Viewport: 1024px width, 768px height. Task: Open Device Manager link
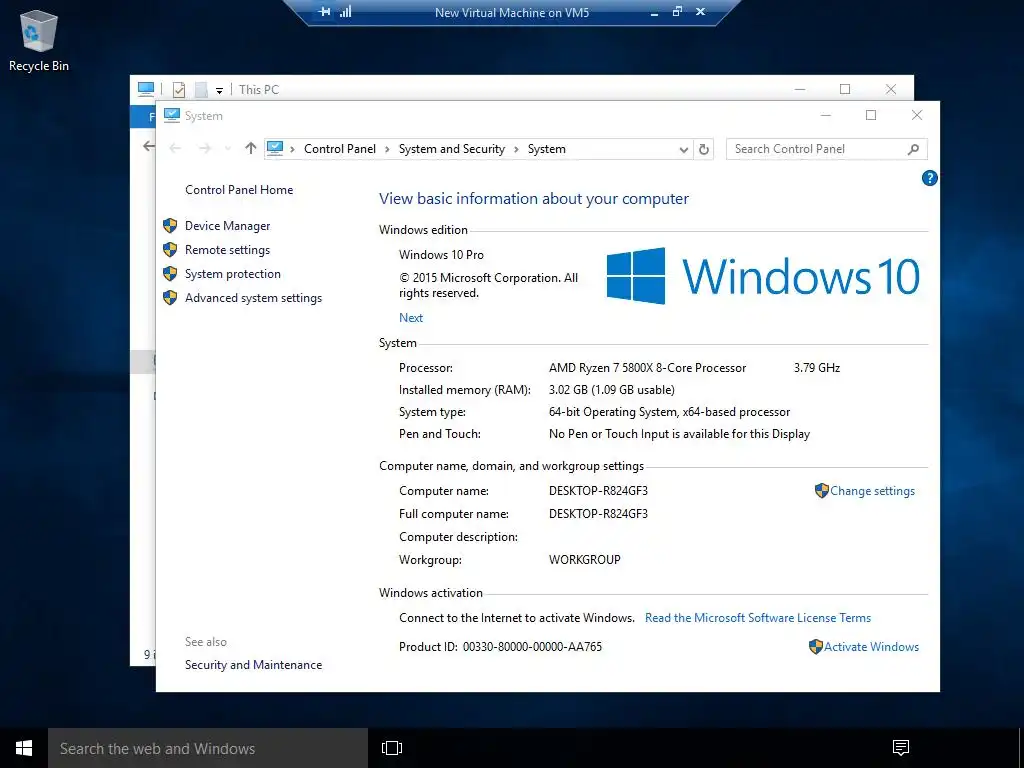point(227,226)
